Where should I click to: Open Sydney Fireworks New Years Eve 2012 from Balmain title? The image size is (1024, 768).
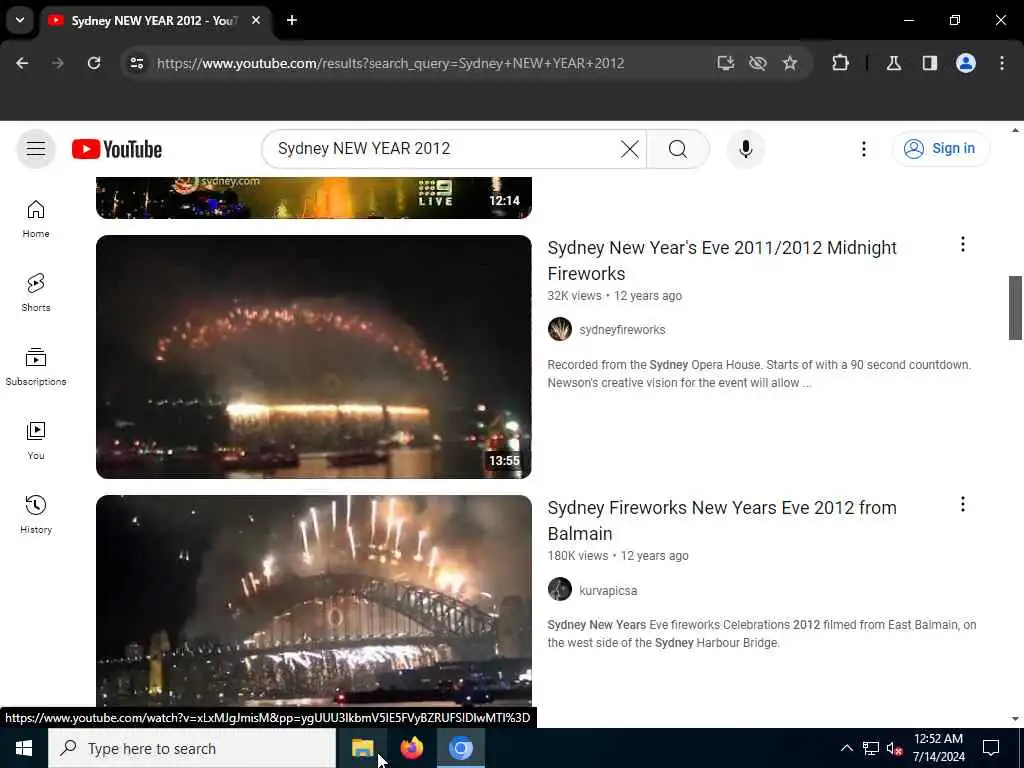[x=722, y=520]
